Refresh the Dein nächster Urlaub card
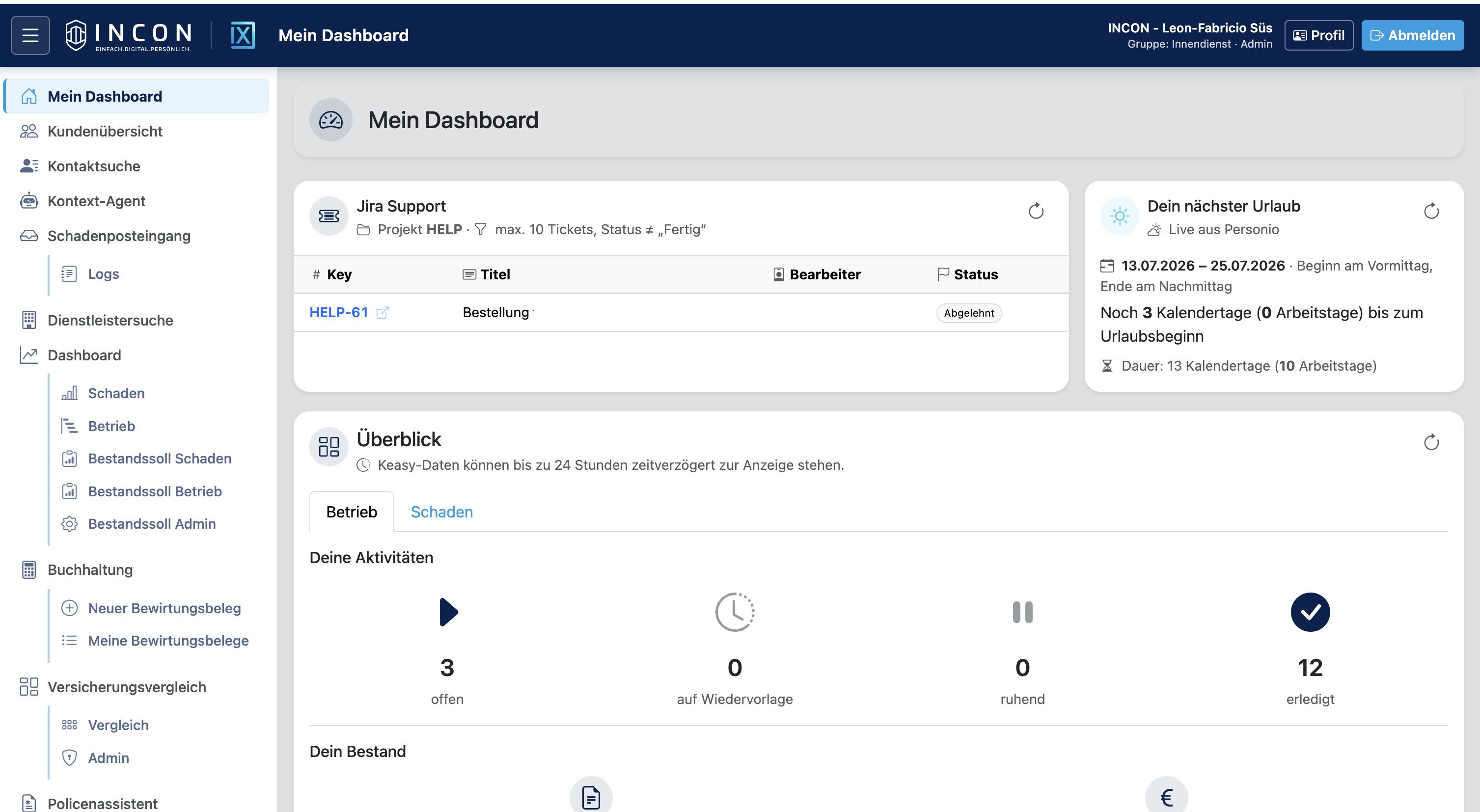Viewport: 1480px width, 812px height. 1431,211
